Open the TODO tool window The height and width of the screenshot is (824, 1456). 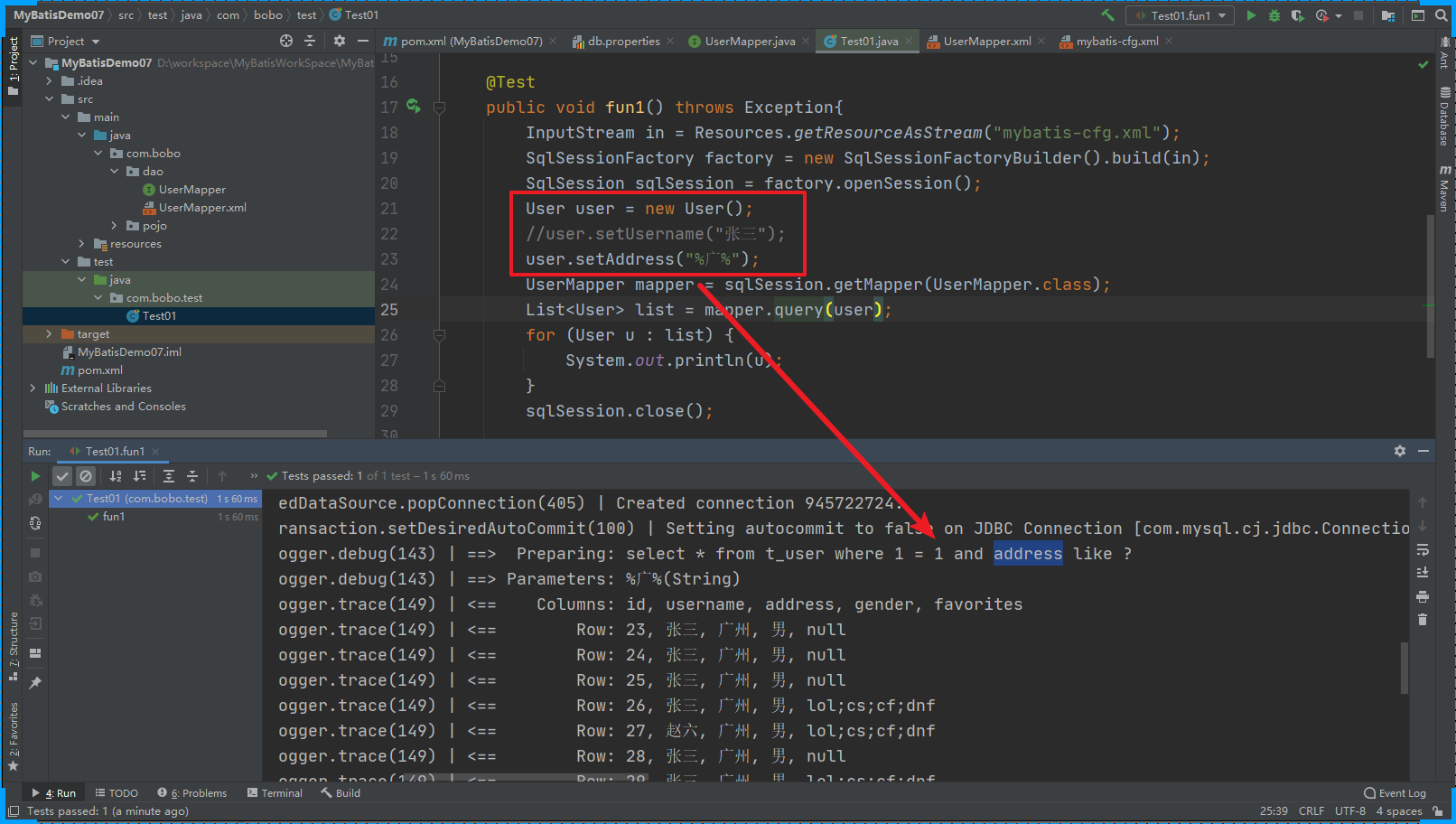point(117,793)
